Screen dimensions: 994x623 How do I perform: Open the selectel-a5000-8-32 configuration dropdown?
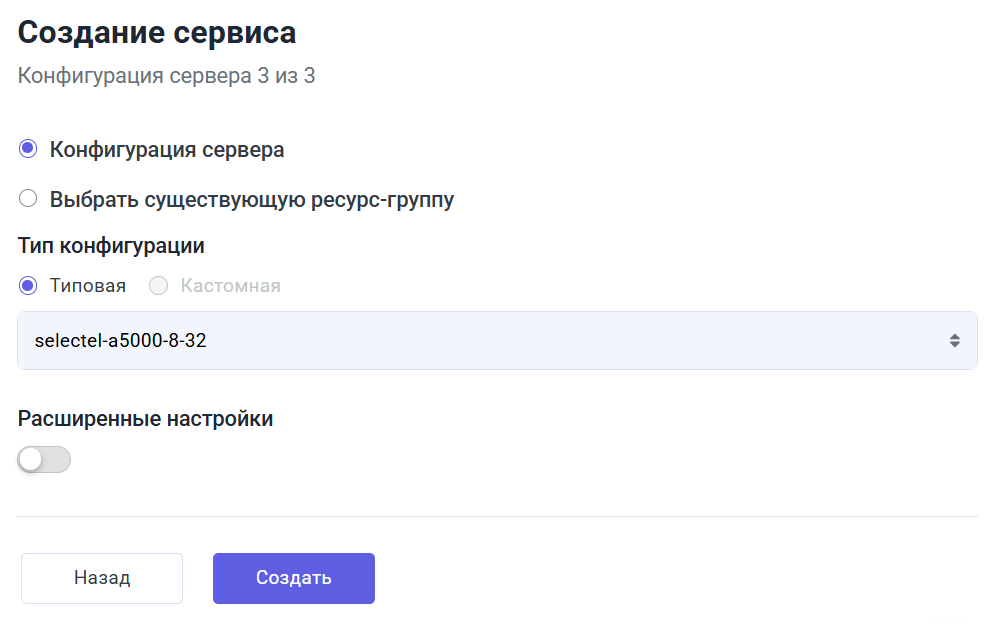497,340
